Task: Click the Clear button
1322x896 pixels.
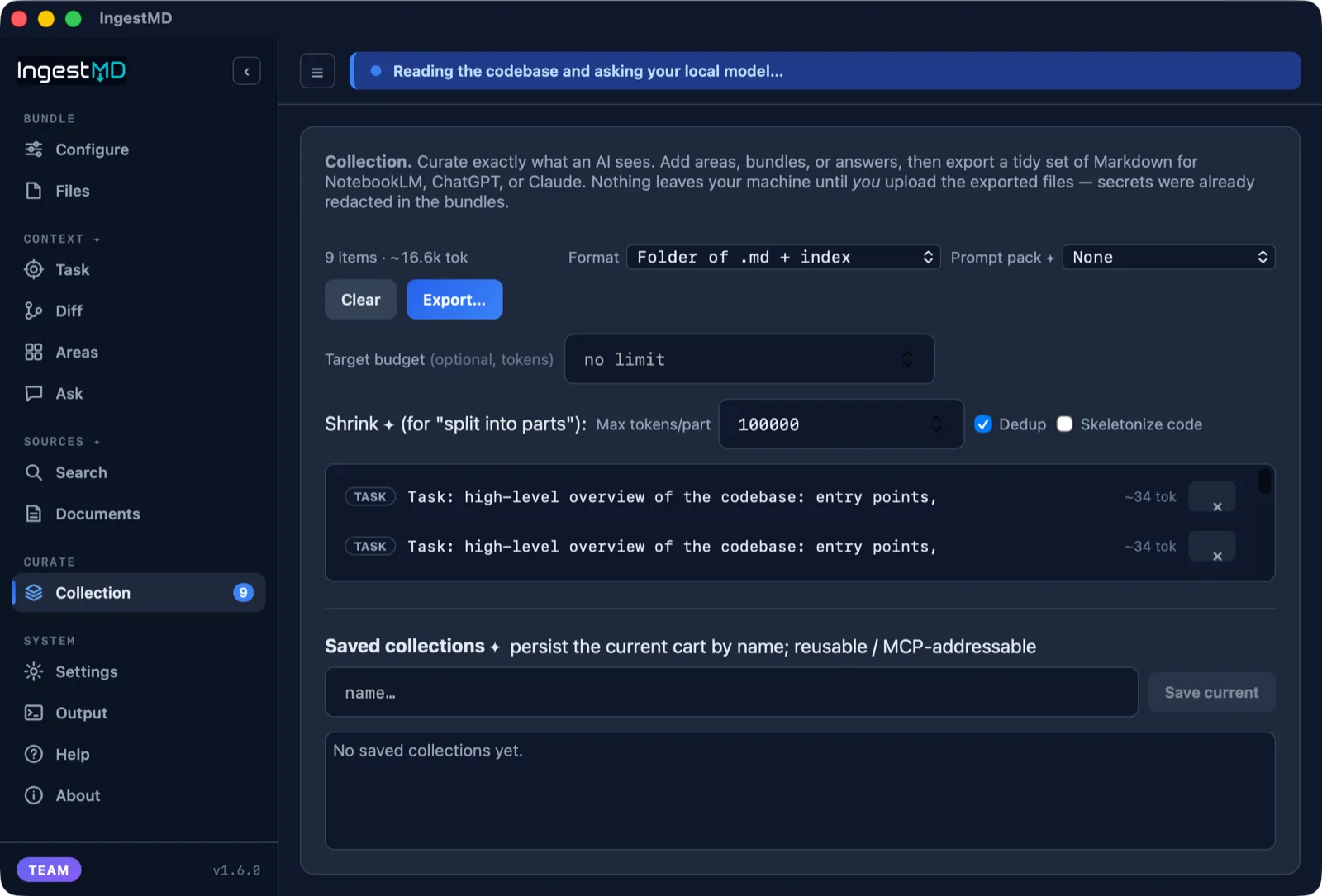Action: [x=360, y=300]
